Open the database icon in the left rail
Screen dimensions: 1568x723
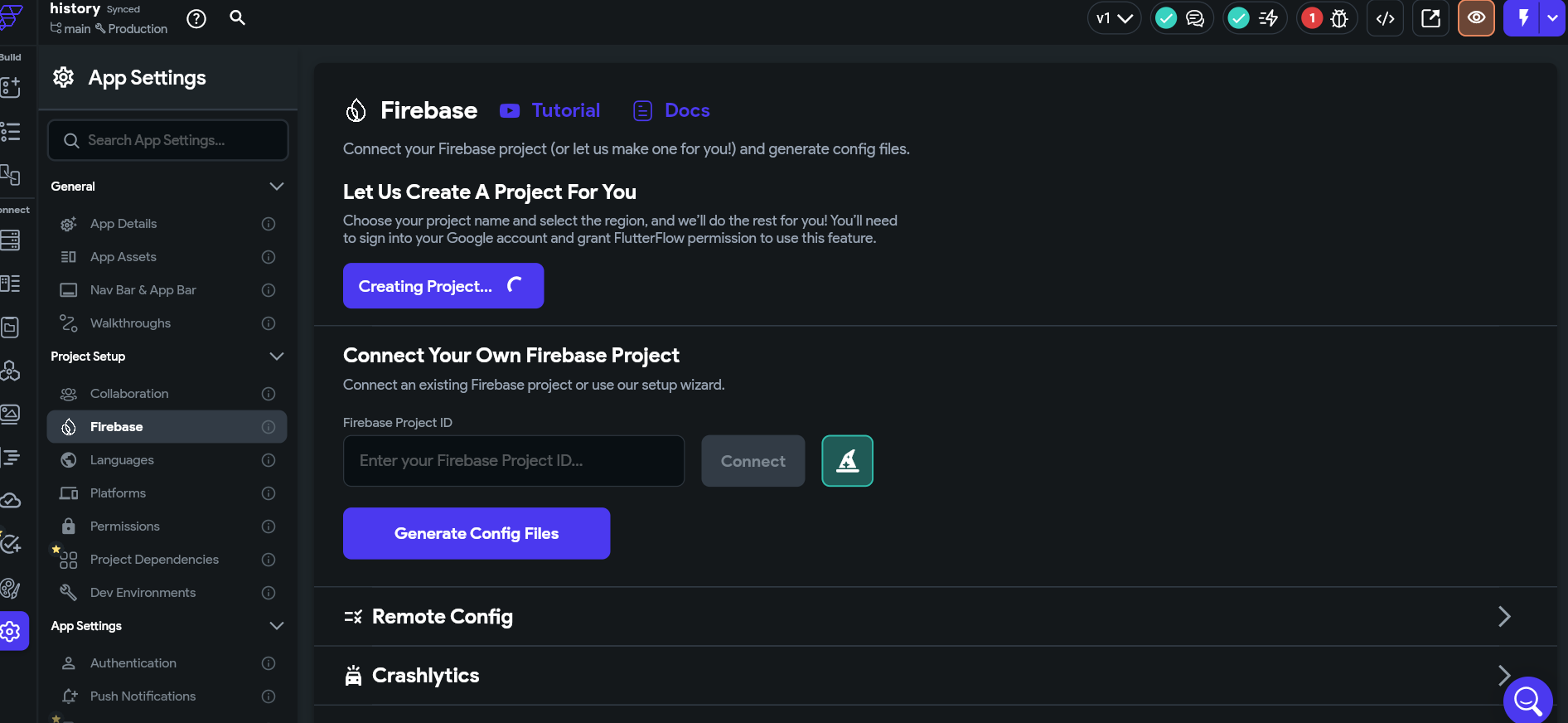click(x=10, y=240)
